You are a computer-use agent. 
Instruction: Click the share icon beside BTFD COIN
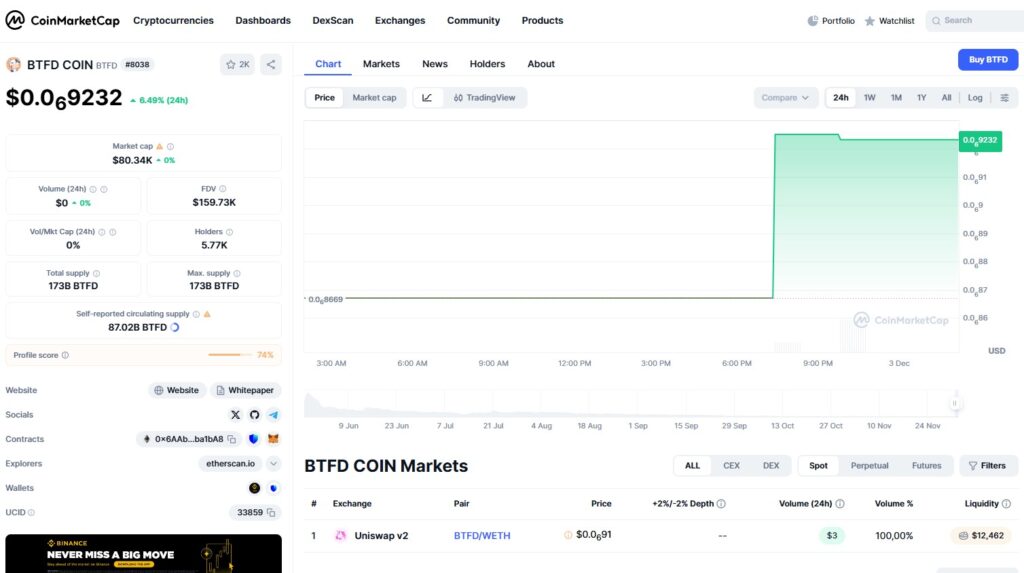(x=270, y=65)
